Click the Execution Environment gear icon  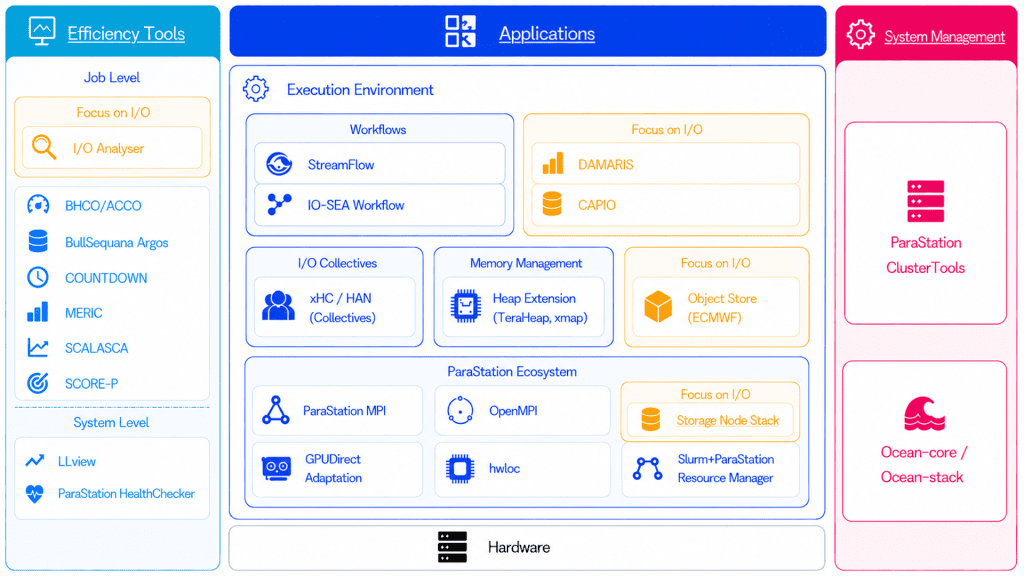coord(255,89)
